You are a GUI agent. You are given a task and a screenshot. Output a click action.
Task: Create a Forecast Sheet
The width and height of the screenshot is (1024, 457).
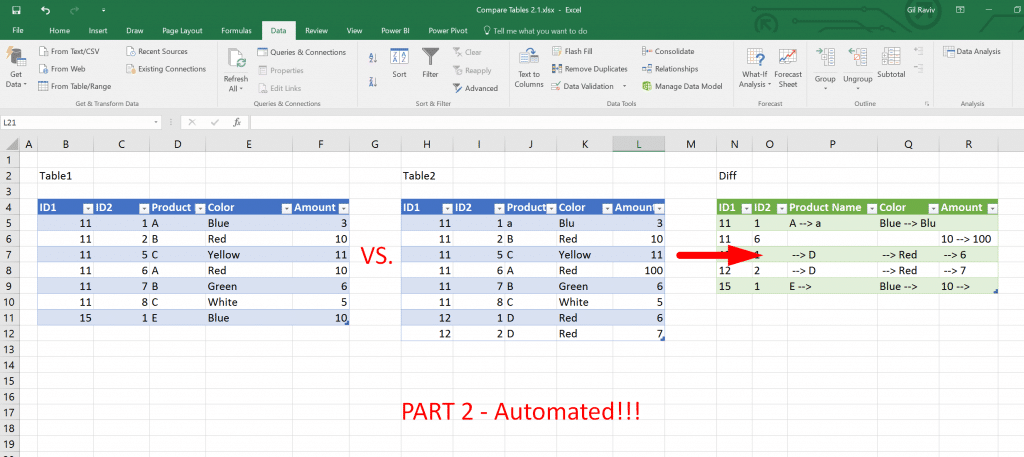(x=788, y=69)
